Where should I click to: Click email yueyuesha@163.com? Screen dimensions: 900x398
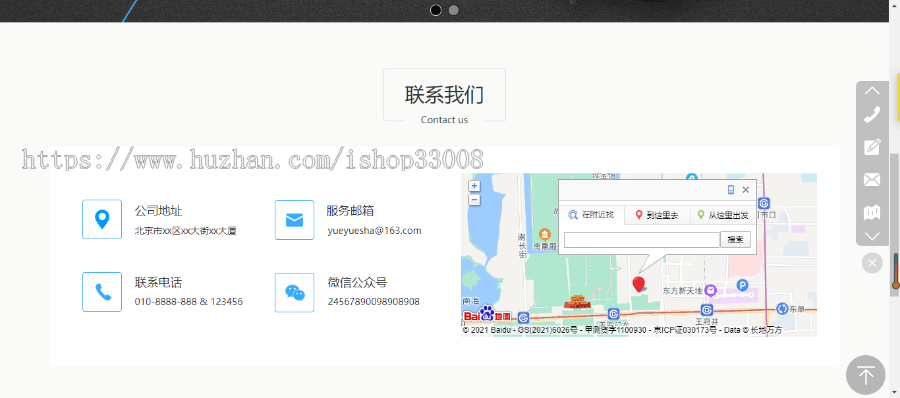click(374, 231)
